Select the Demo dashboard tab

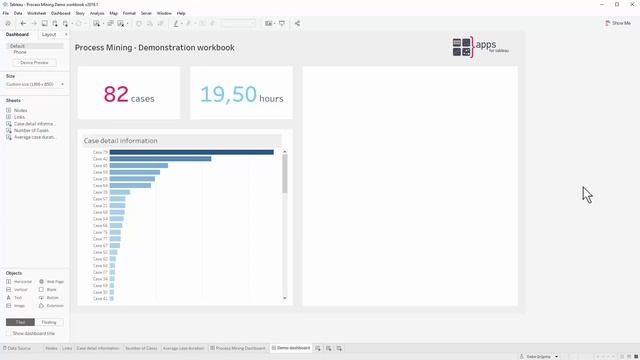coord(291,348)
